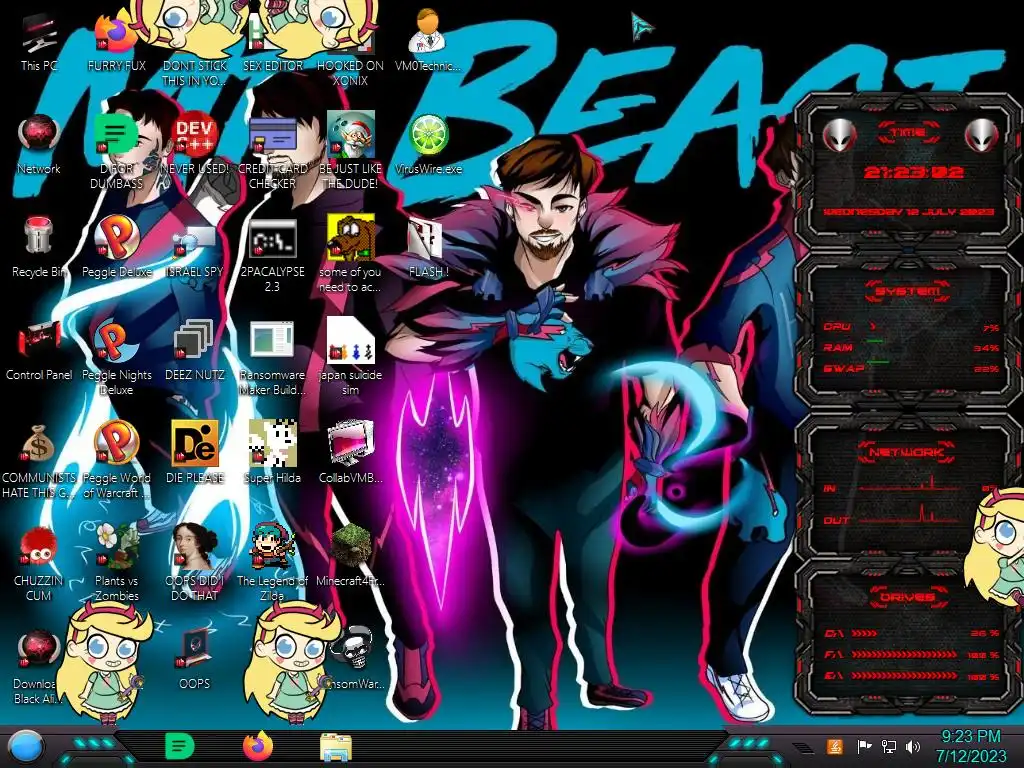
Task: Open the Download Black Ali... icon
Action: [x=39, y=649]
